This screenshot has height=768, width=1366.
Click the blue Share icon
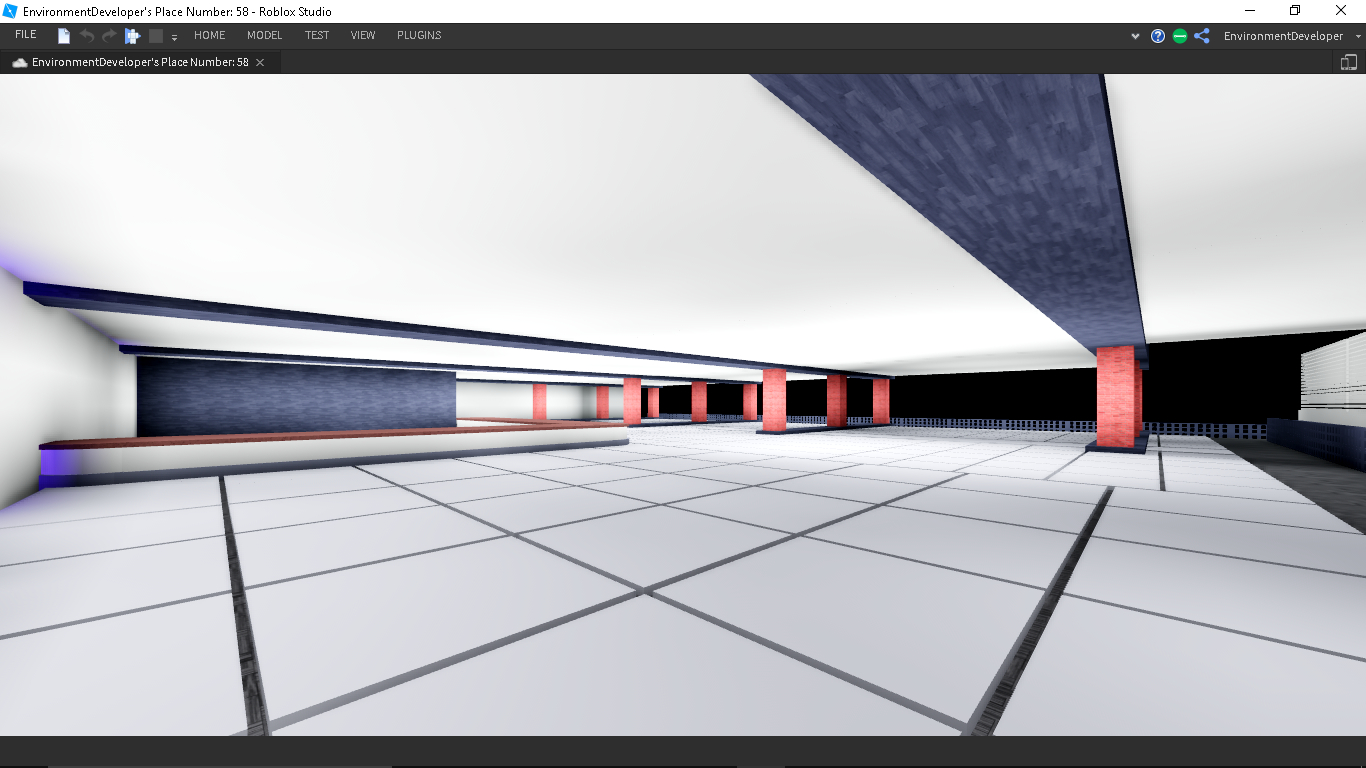coord(1202,36)
